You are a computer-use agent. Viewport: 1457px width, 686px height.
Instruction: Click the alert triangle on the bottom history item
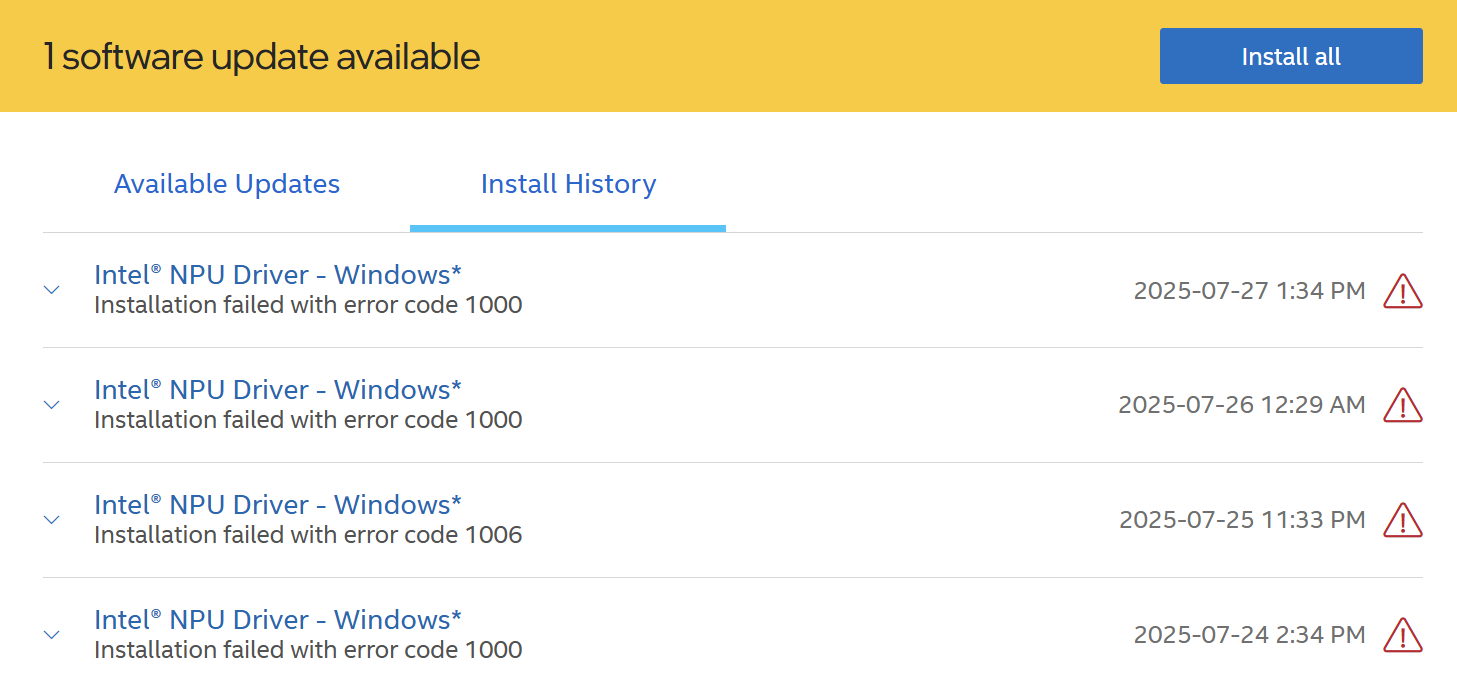pos(1403,634)
